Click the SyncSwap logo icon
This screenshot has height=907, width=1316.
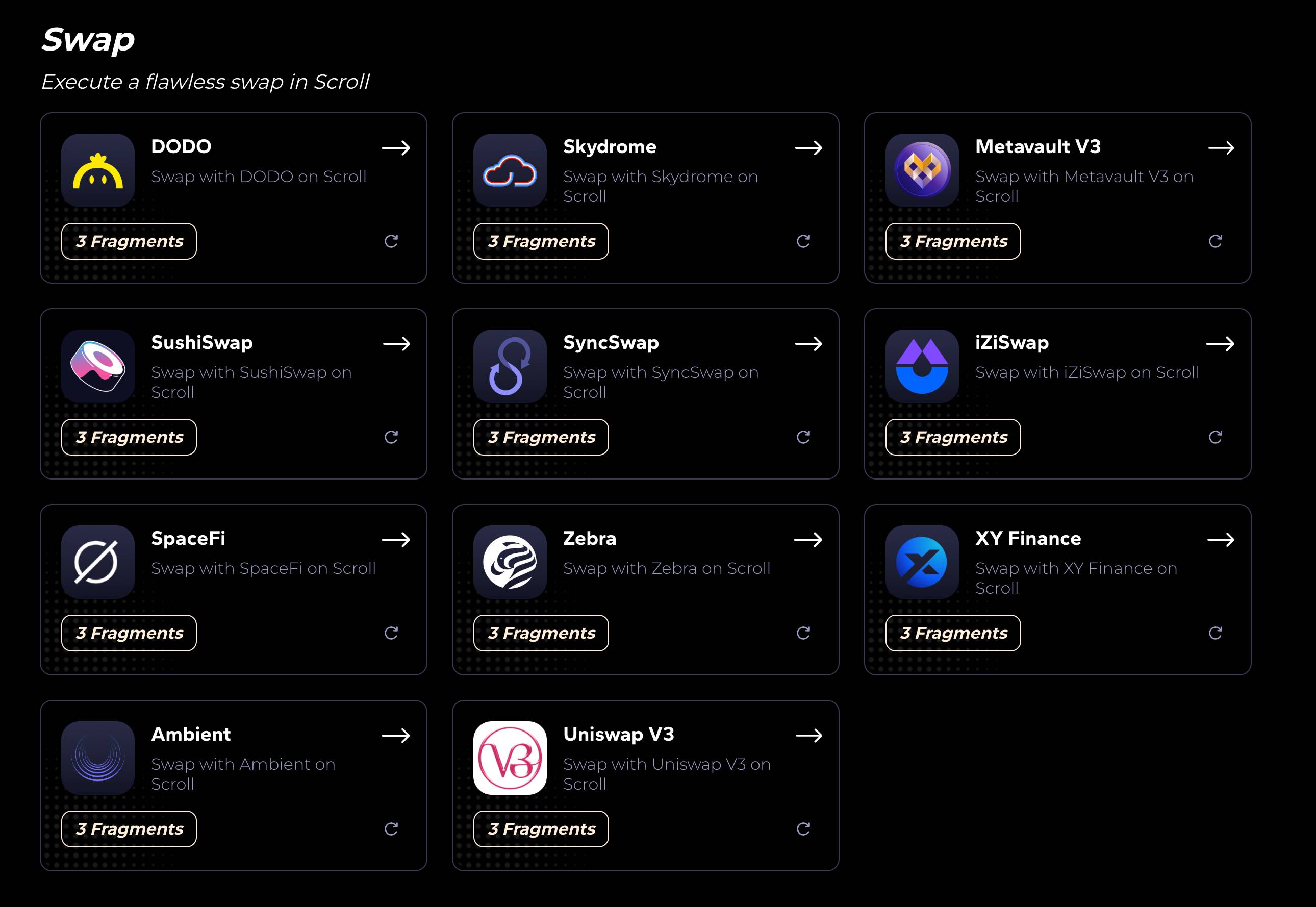click(x=510, y=366)
